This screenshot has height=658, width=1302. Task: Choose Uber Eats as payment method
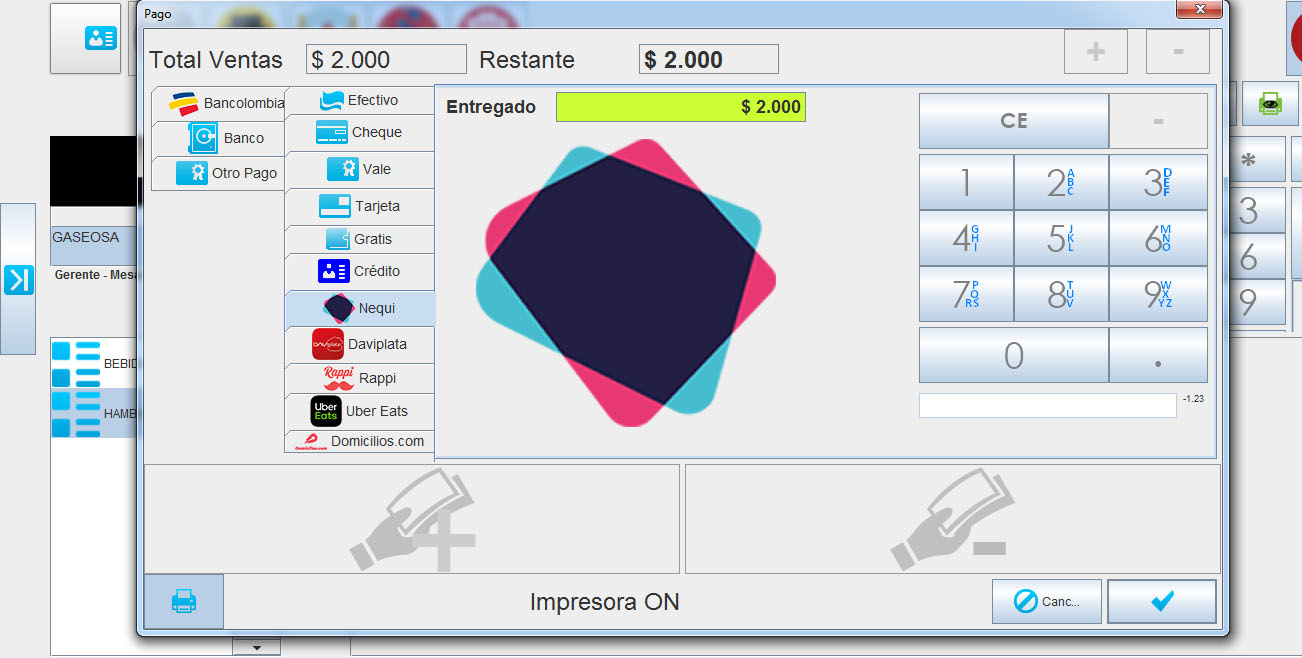(x=360, y=411)
